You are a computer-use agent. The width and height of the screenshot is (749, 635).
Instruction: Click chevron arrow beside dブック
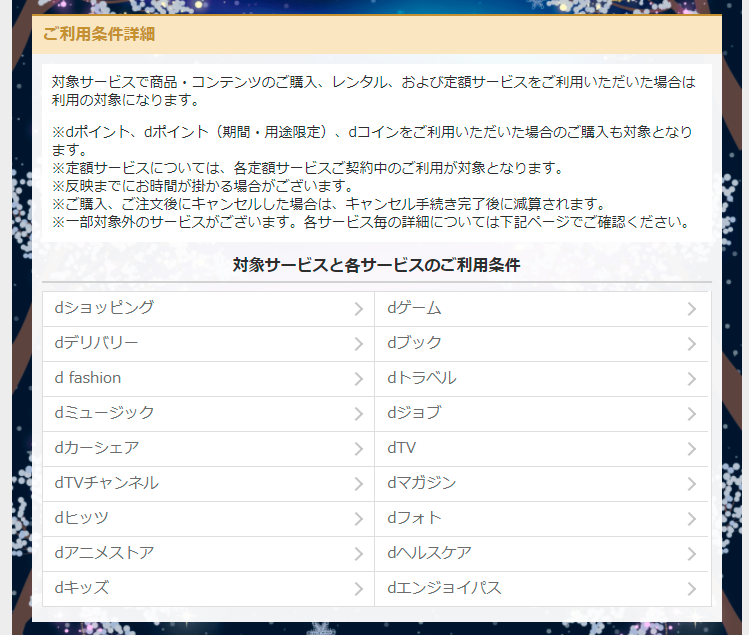coord(692,344)
